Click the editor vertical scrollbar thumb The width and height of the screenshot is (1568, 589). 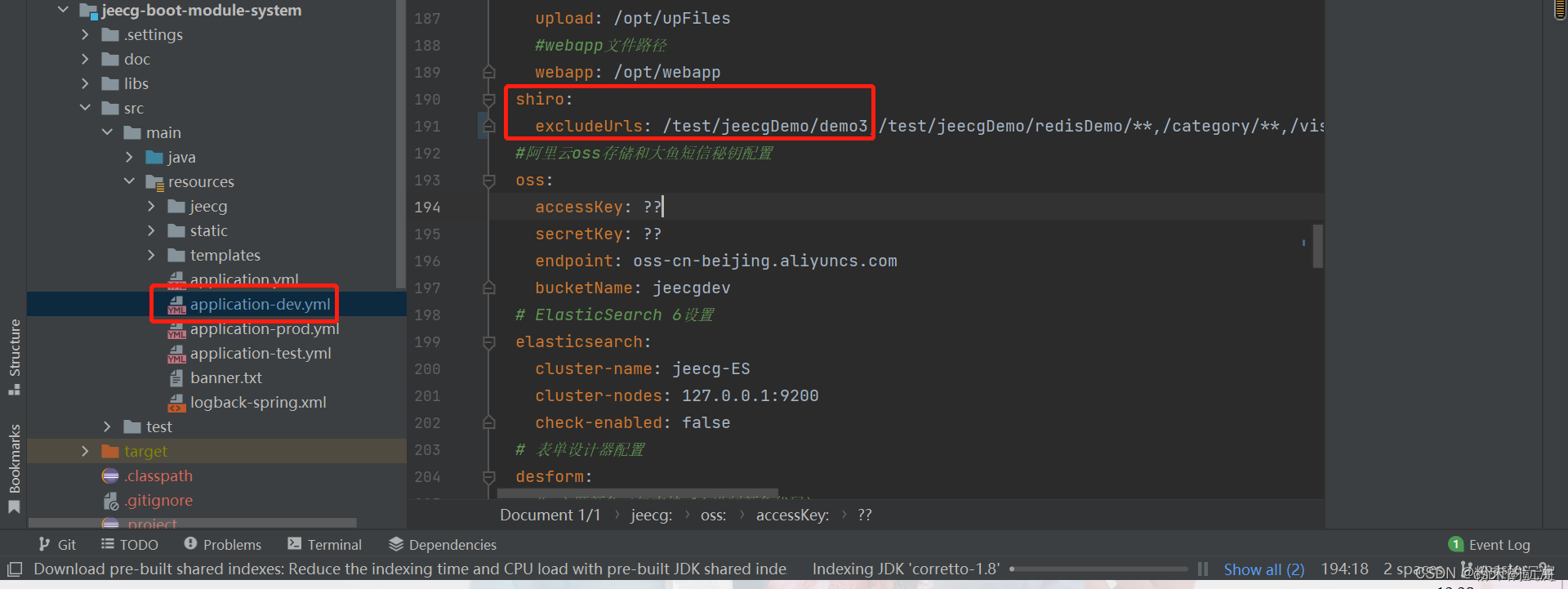point(1317,246)
